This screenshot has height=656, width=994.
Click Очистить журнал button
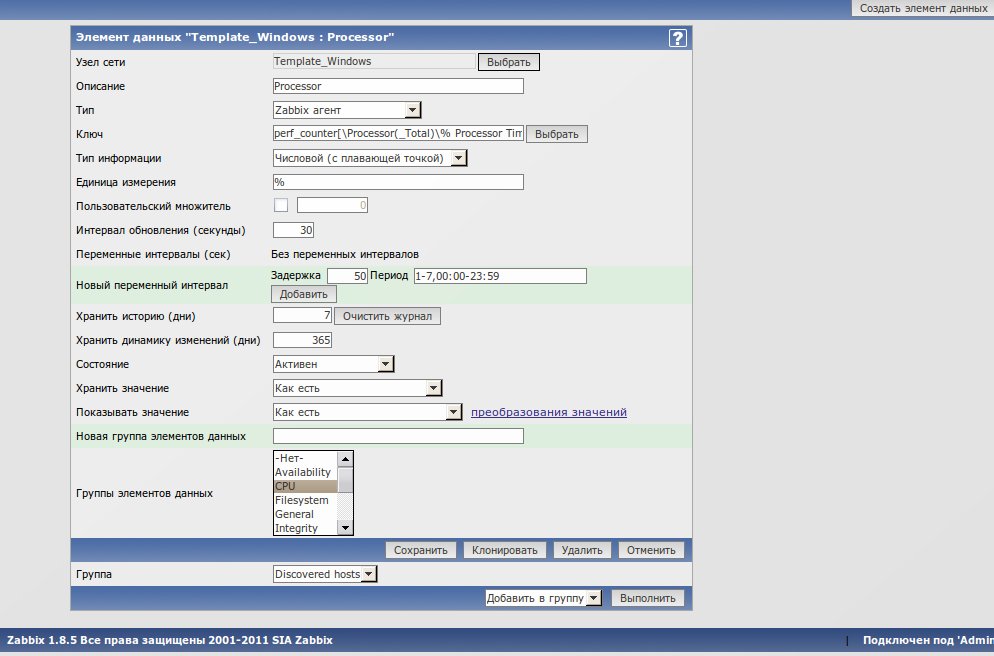[x=387, y=316]
